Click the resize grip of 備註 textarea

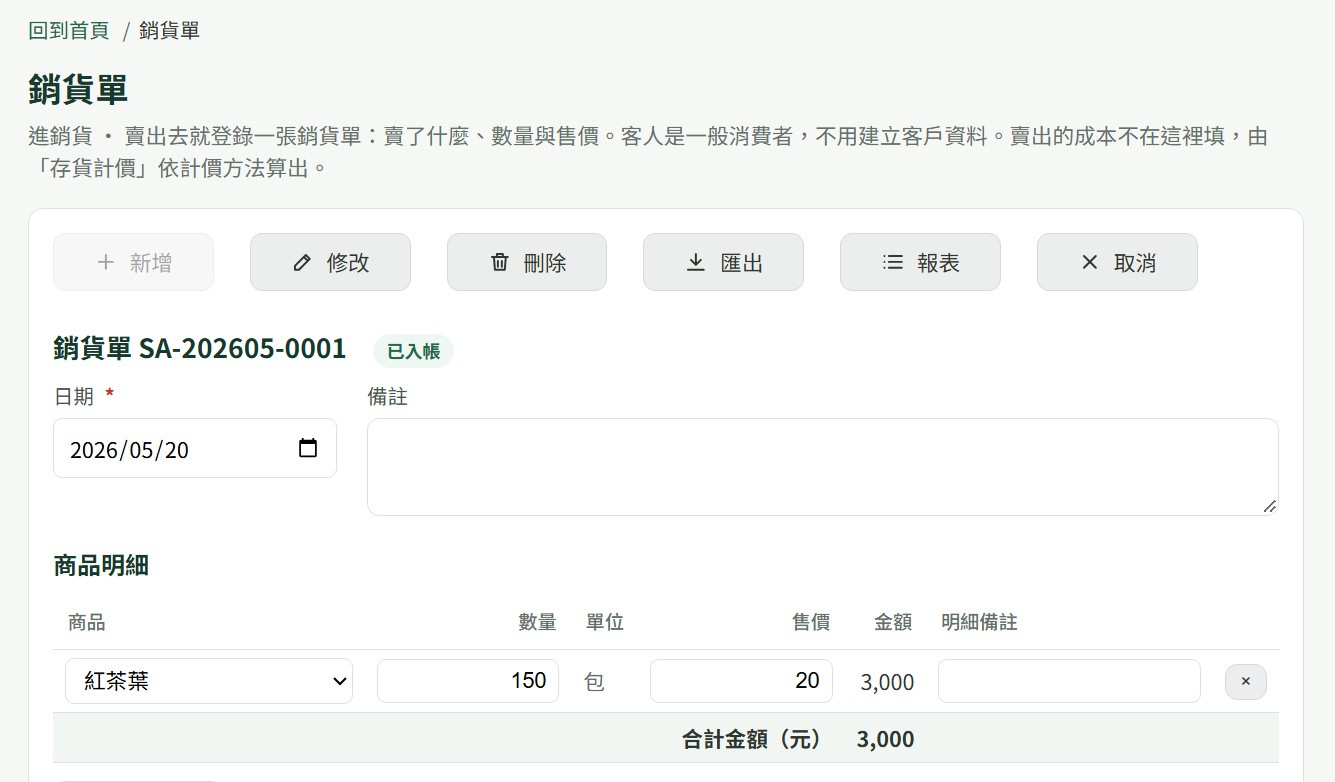(x=1270, y=507)
